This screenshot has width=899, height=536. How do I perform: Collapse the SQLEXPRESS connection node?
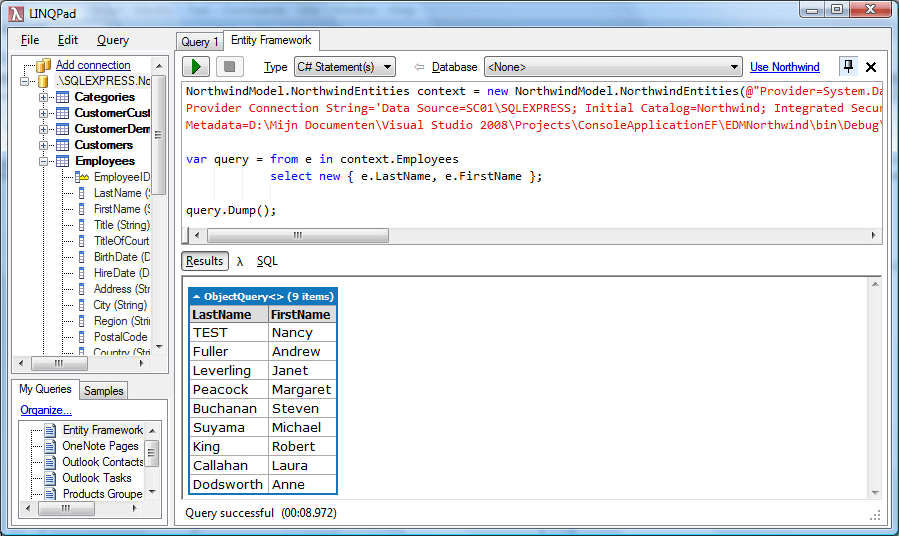point(24,81)
